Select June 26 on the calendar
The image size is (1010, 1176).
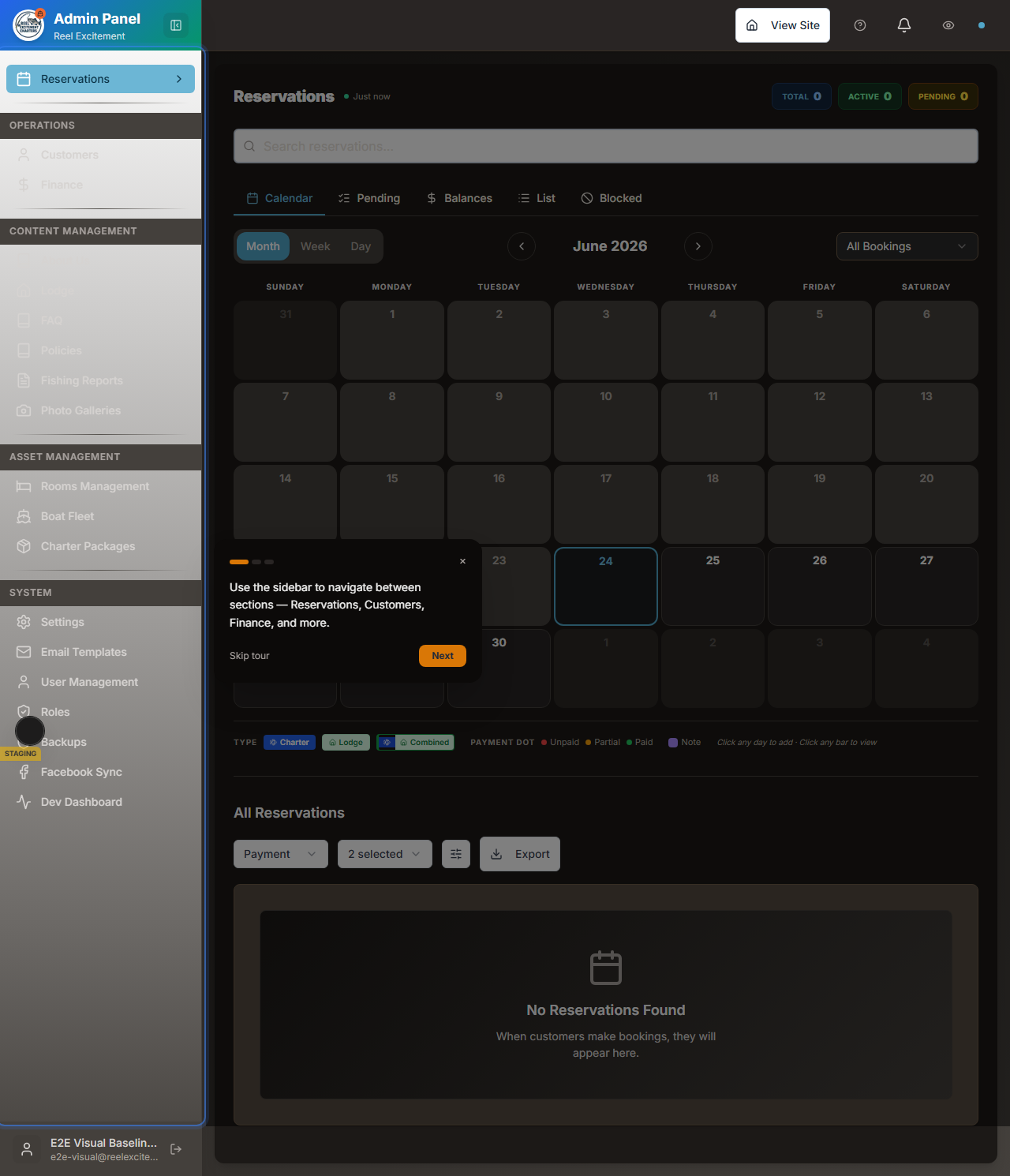[820, 586]
